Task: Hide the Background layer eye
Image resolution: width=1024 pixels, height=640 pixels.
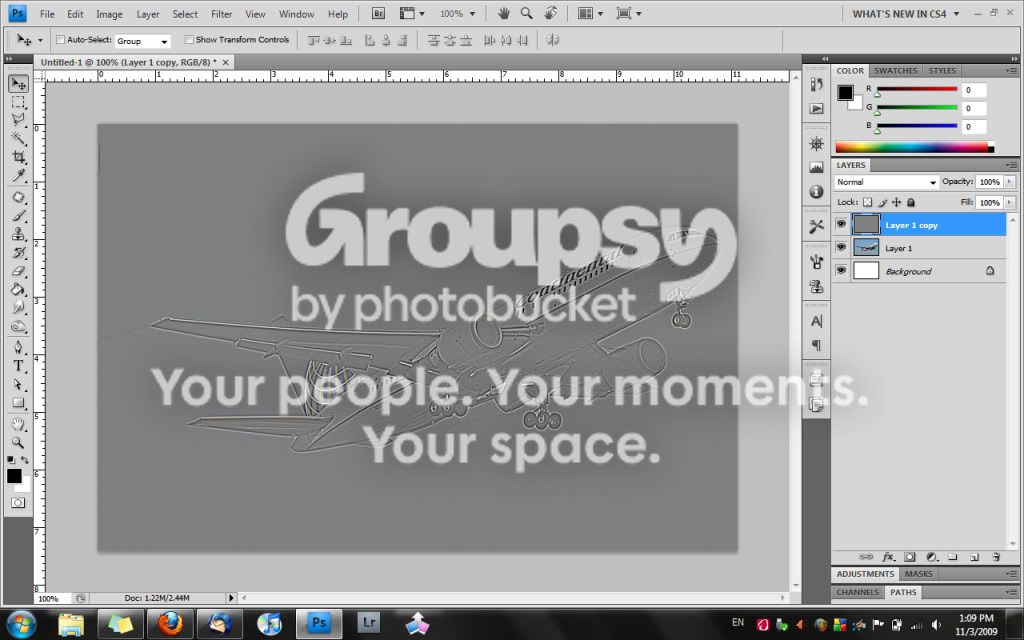Action: (x=841, y=270)
